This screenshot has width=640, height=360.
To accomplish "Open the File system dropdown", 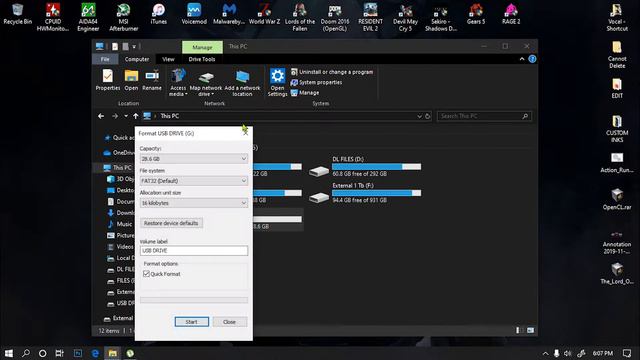I will click(193, 181).
